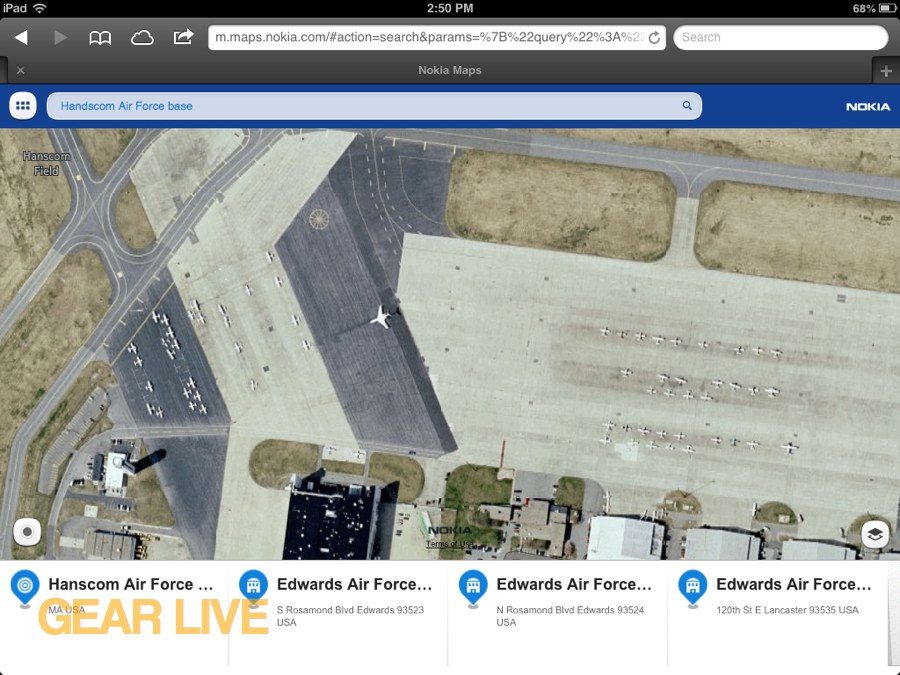Screen dimensions: 900x675
Task: Tap the pin icon of the Hanscom result
Action: point(25,587)
